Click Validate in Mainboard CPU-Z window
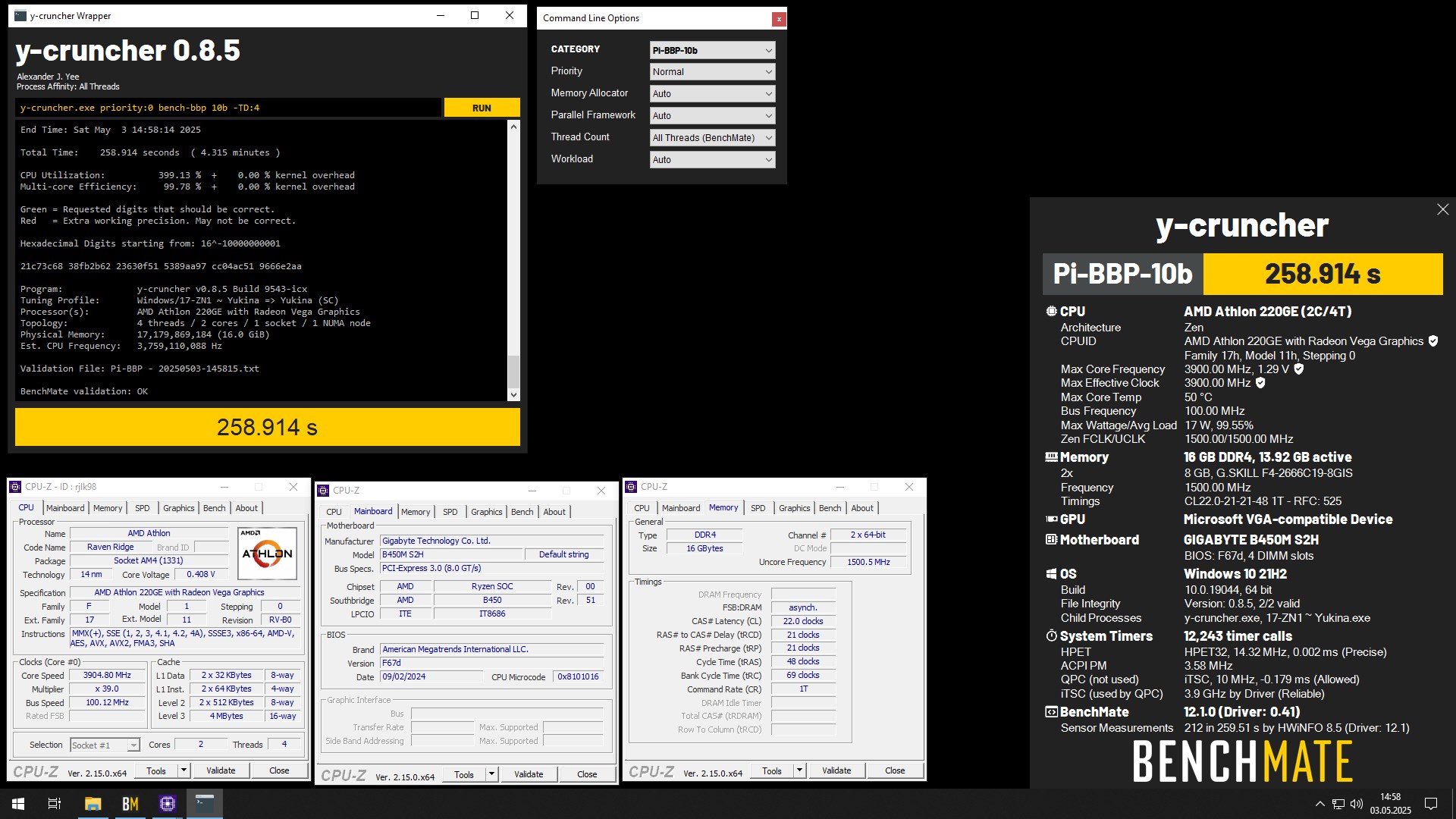 529,774
